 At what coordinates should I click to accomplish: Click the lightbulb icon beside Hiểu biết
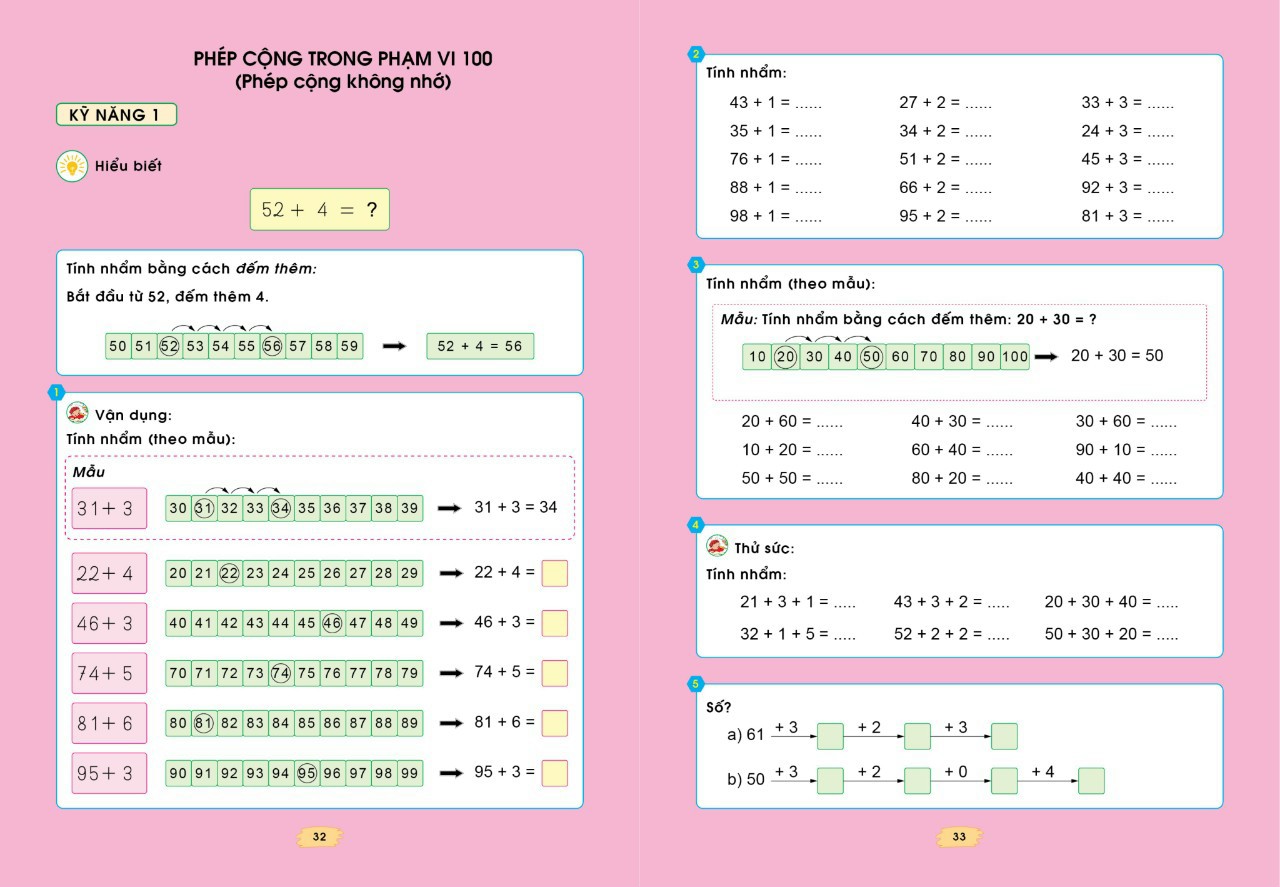[71, 166]
